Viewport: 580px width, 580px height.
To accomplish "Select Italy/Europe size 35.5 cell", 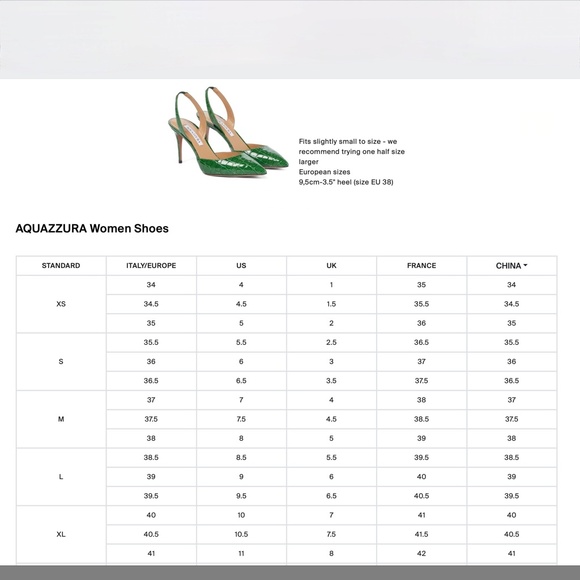I will (x=151, y=343).
